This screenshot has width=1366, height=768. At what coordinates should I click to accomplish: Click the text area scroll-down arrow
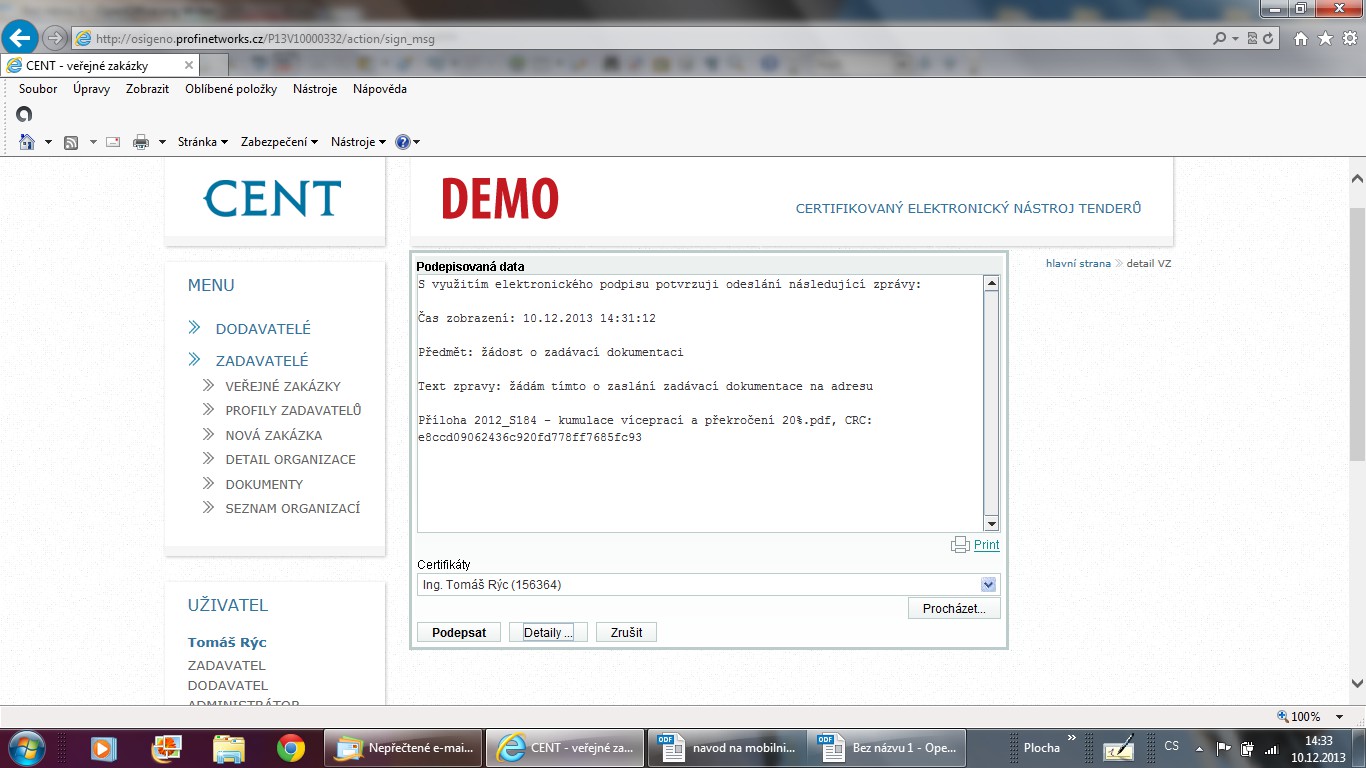point(992,524)
